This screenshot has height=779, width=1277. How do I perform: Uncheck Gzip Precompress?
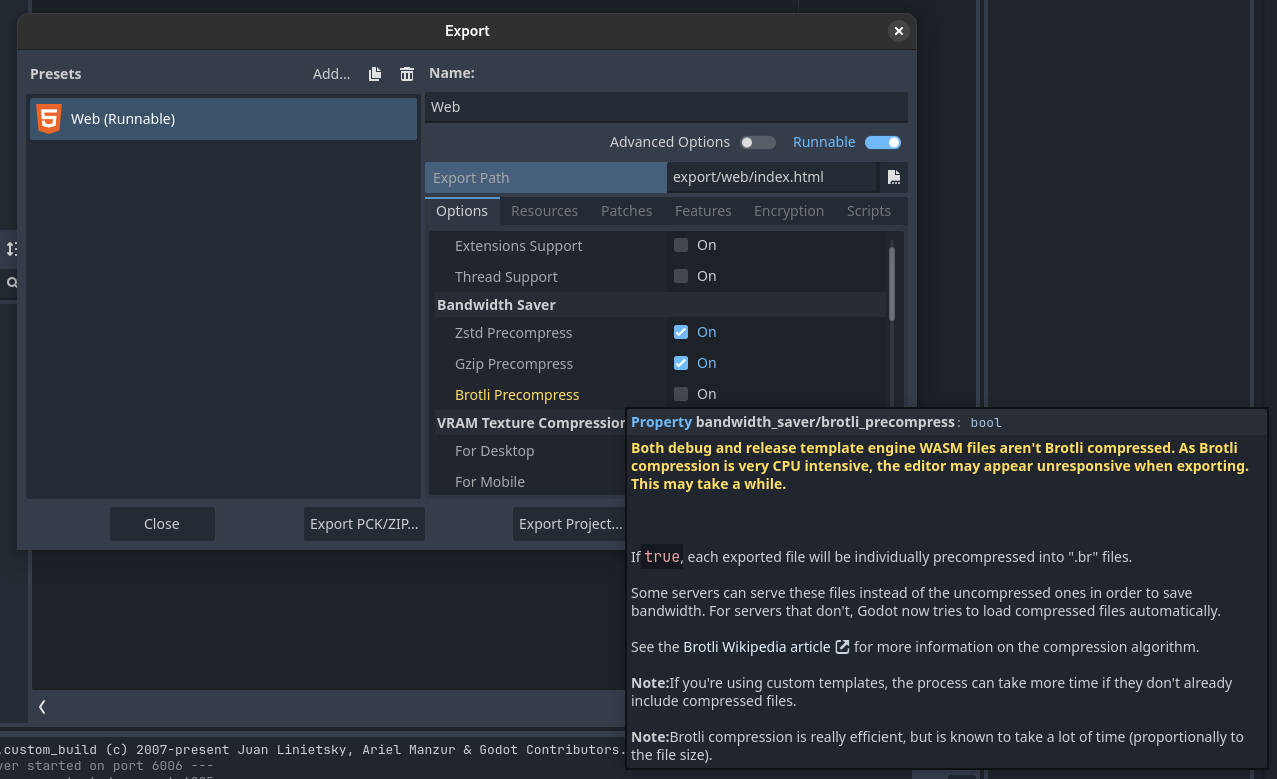[681, 363]
